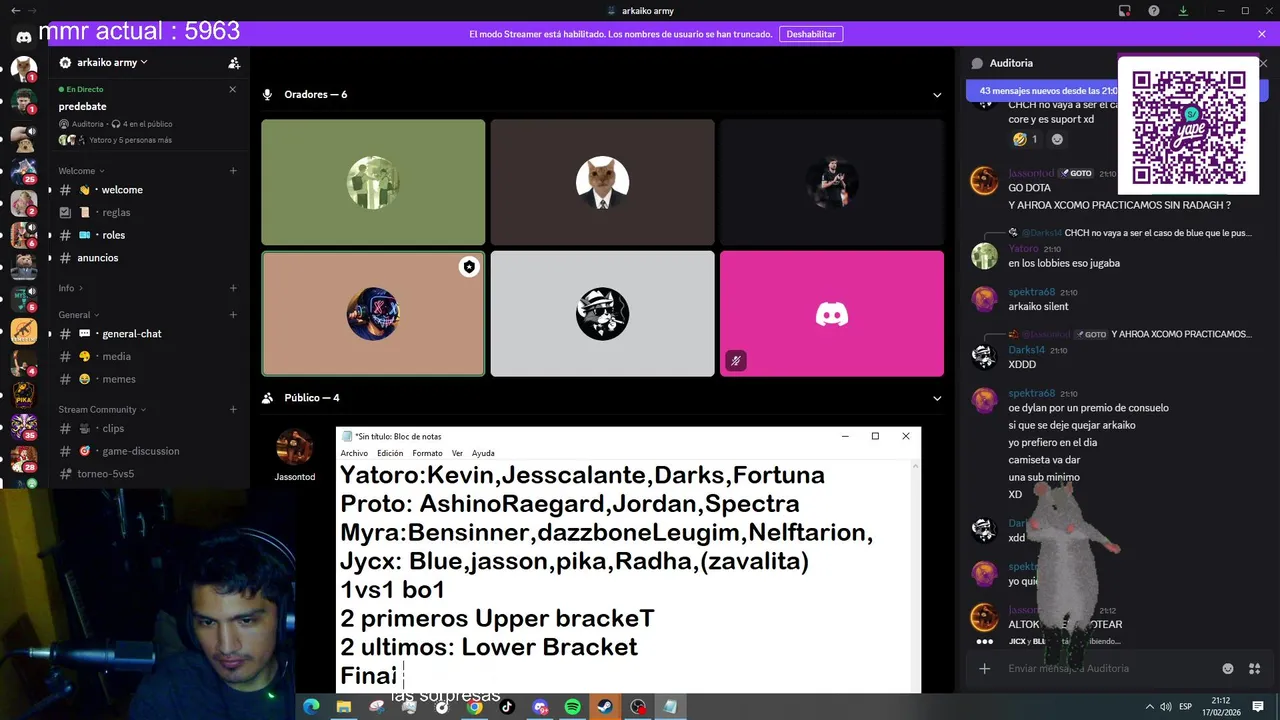Viewport: 1280px width, 720px height.
Task: Open the welcome channel
Action: coord(148,190)
